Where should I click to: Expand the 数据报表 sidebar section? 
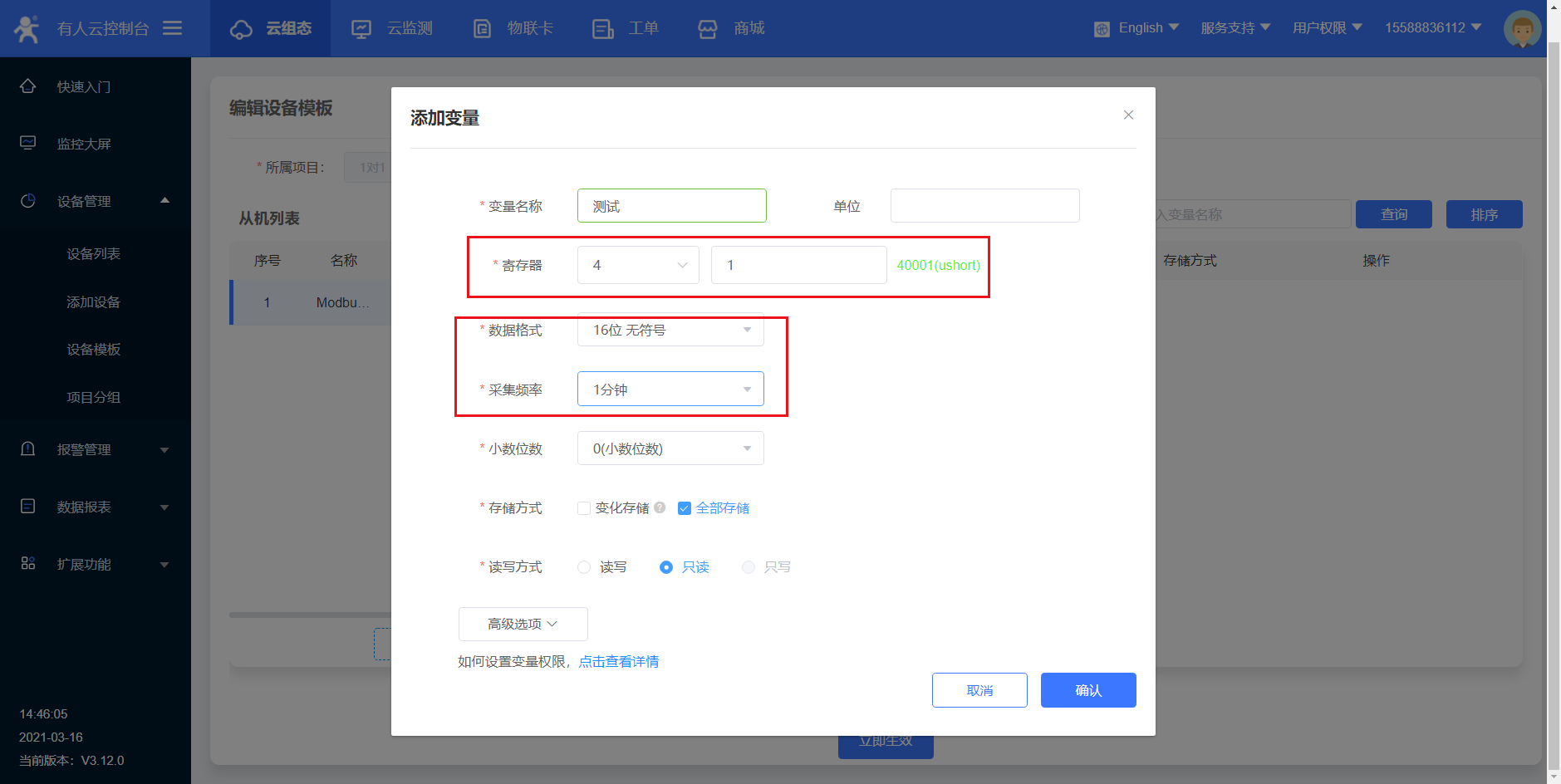click(164, 507)
